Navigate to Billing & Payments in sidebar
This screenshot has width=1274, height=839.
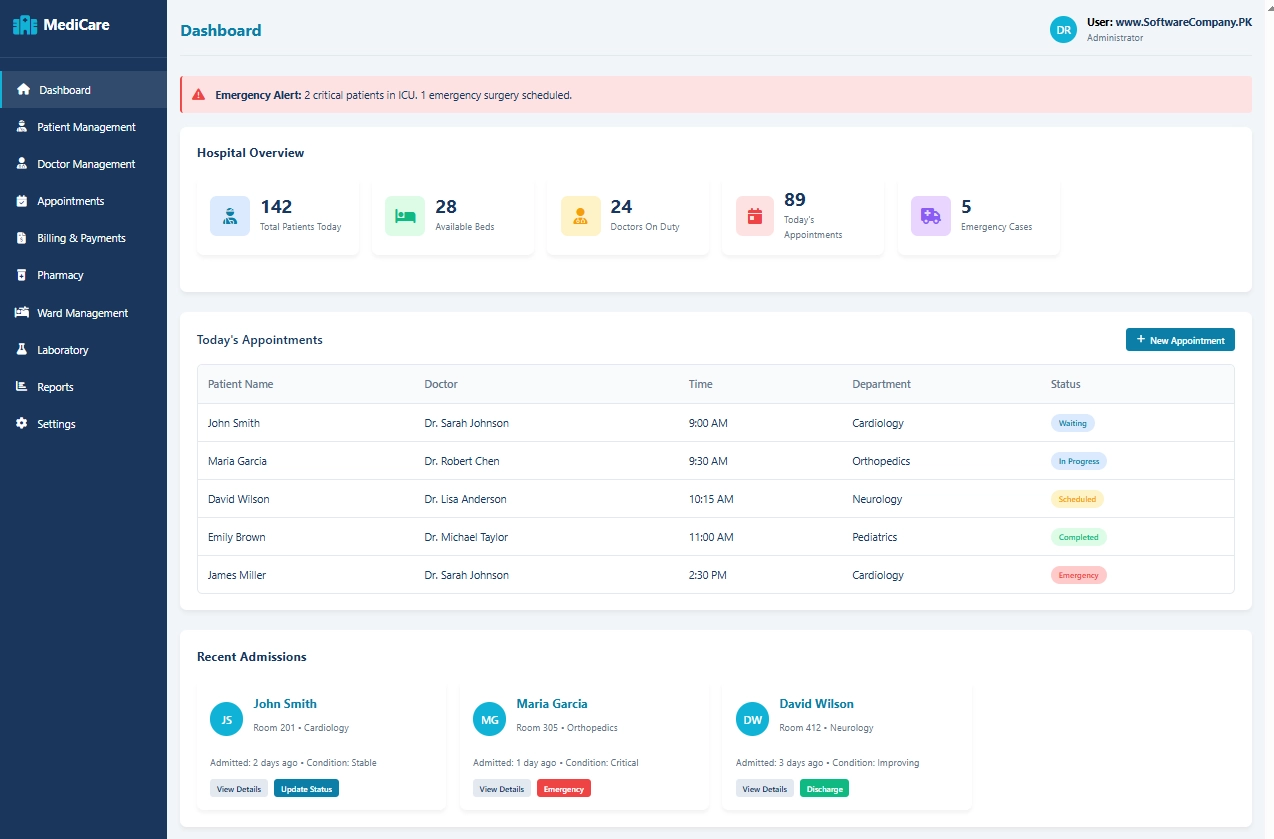point(19,238)
